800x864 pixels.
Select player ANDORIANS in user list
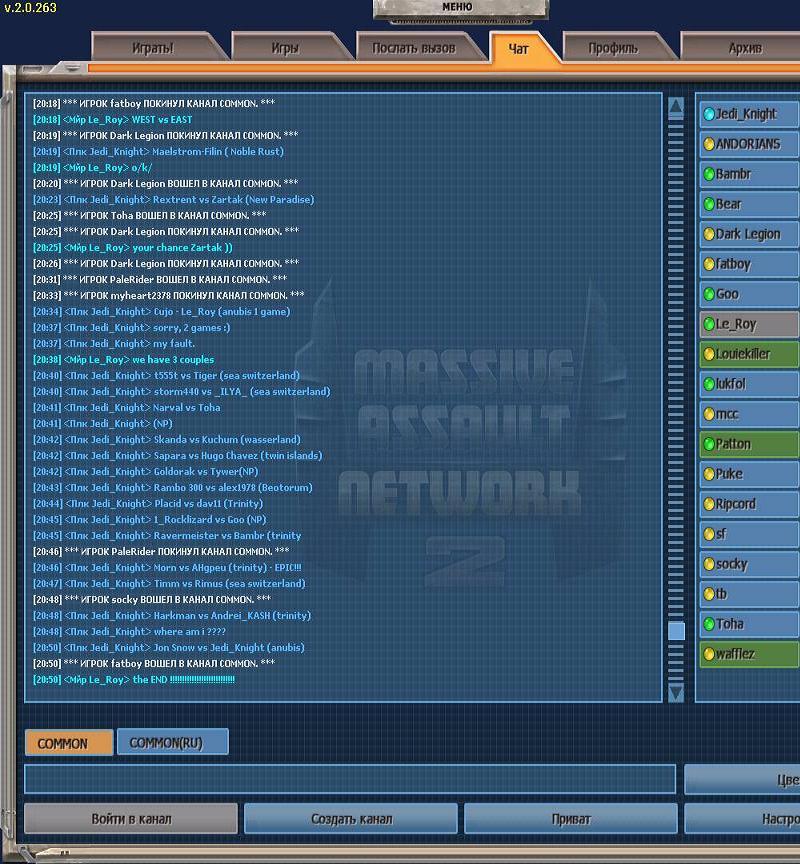pyautogui.click(x=749, y=144)
